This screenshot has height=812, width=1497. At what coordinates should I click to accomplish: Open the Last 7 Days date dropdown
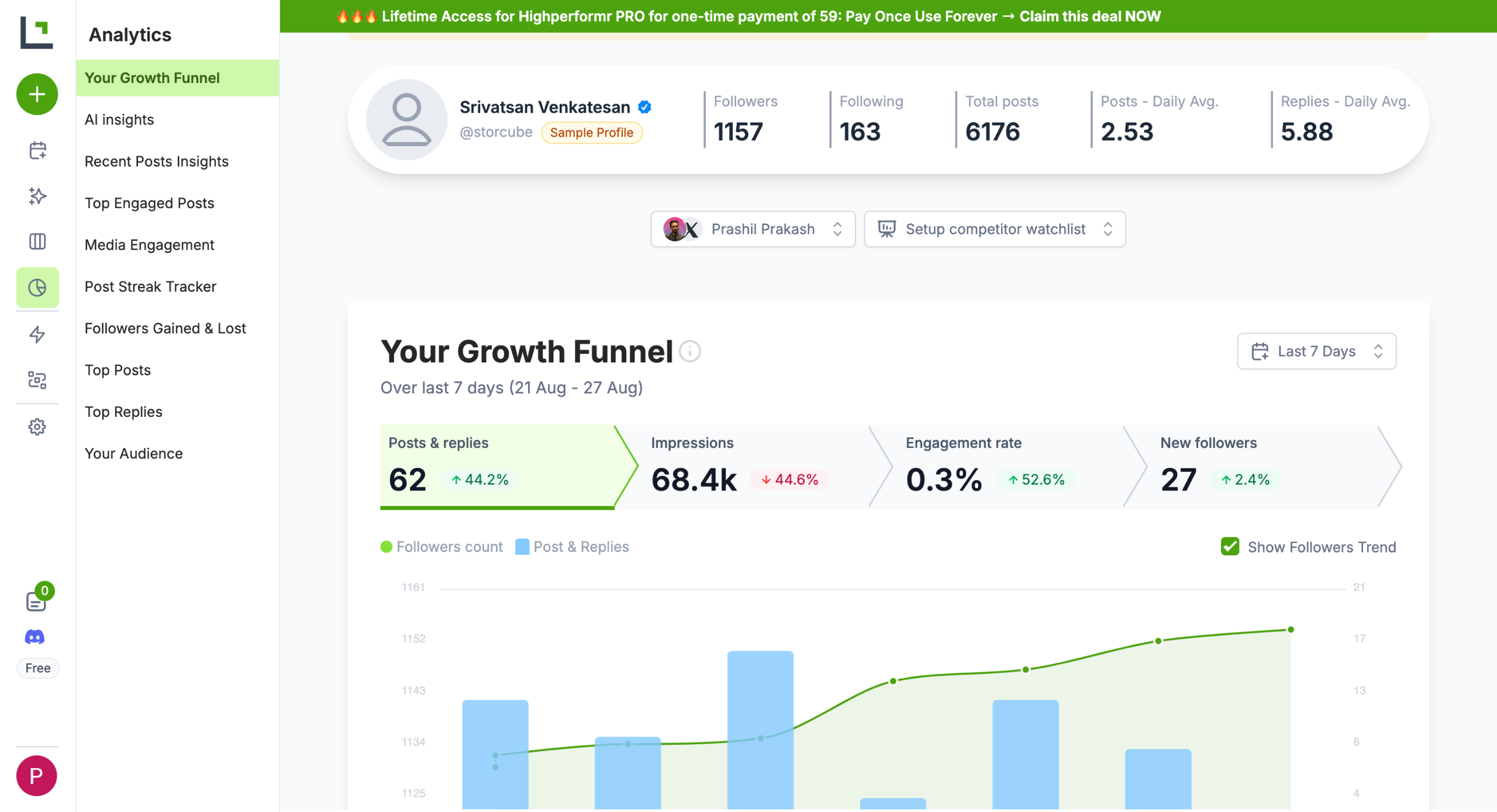[1316, 351]
